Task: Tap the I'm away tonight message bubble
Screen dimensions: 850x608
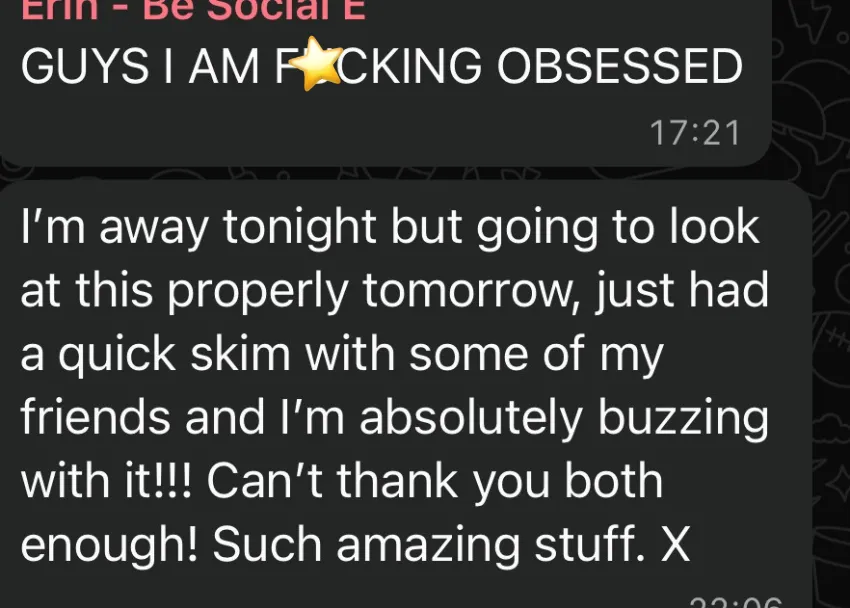Action: (x=405, y=394)
